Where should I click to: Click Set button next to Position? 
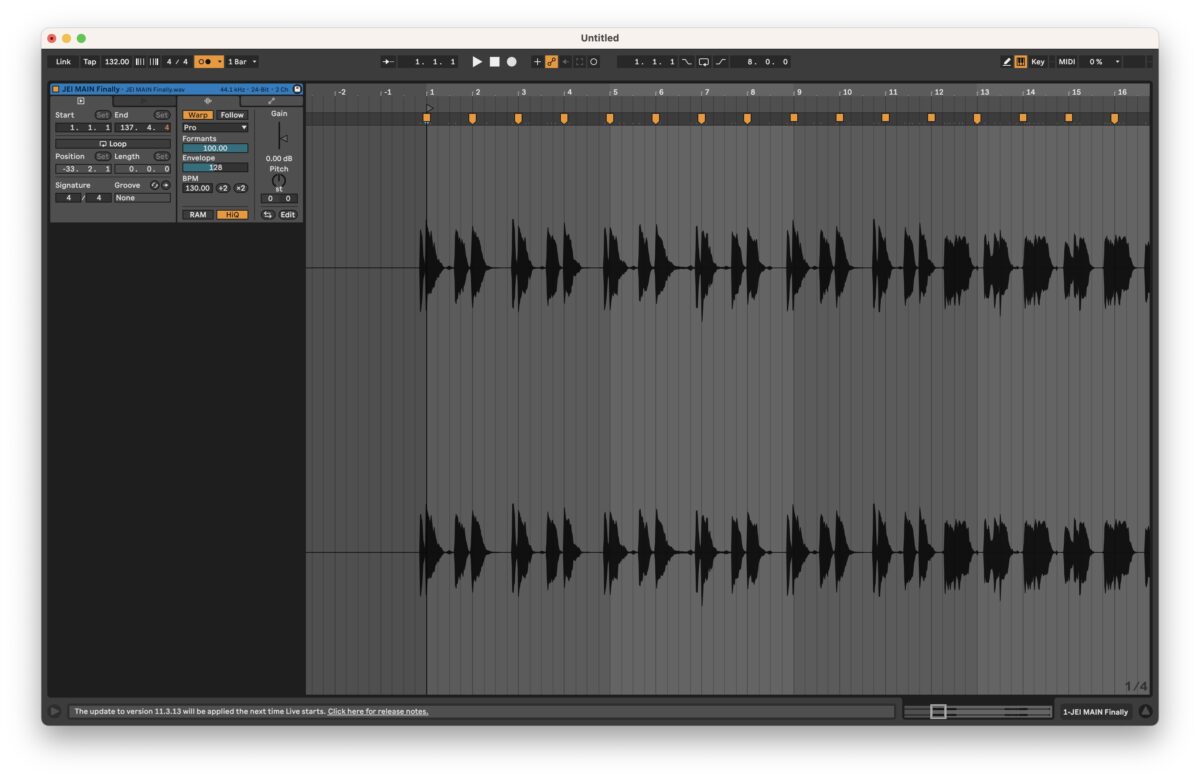pos(102,156)
